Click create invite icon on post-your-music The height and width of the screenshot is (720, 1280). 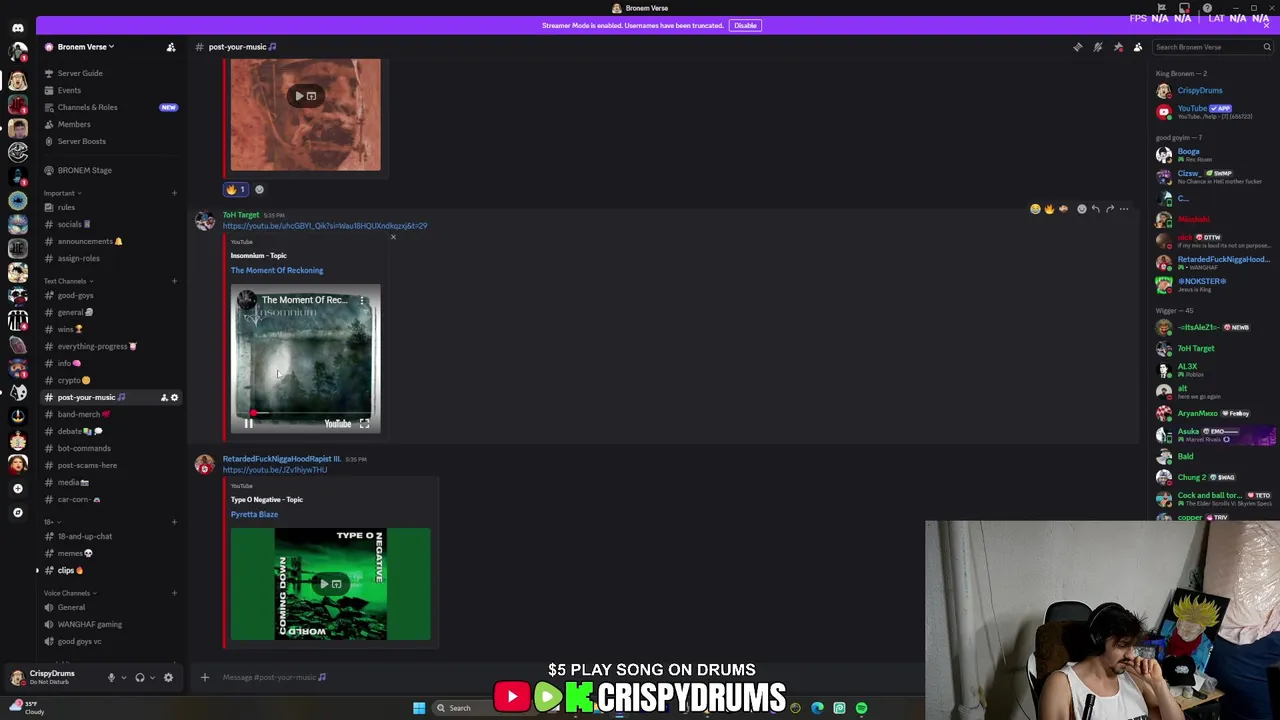pos(164,398)
